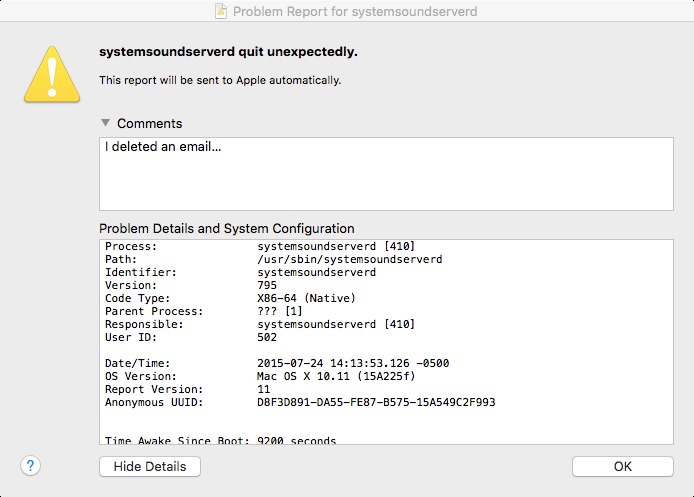Click the Parent Process line

point(200,311)
